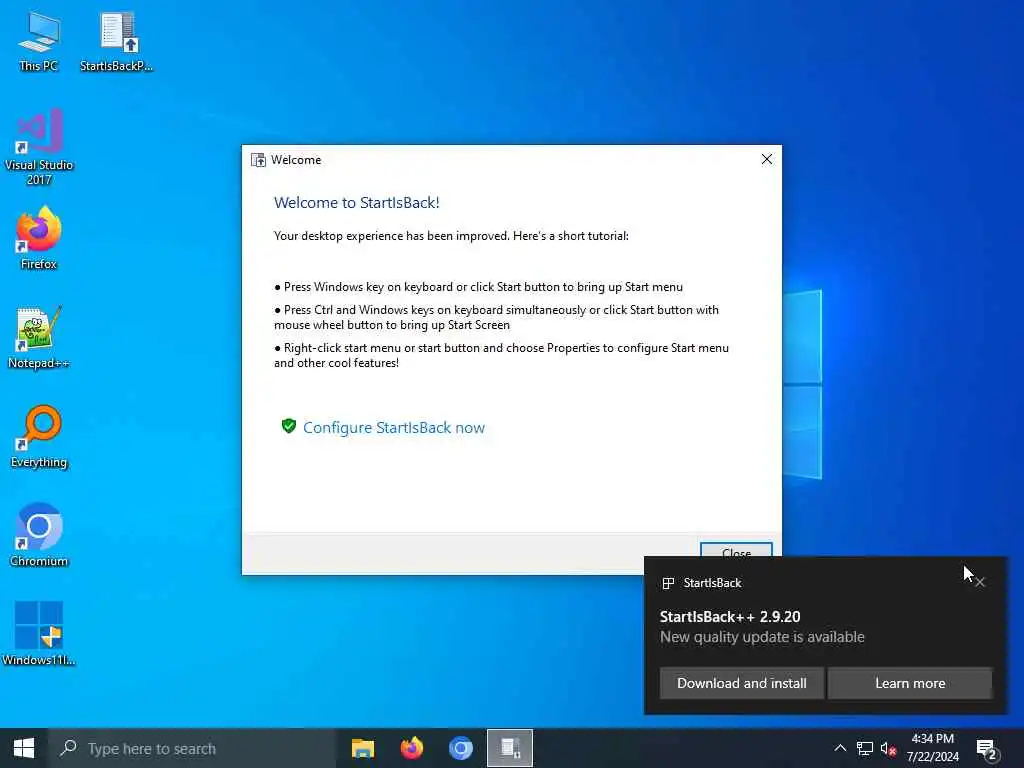This screenshot has height=768, width=1024.
Task: Close the Welcome dialog with the X button
Action: click(x=767, y=159)
